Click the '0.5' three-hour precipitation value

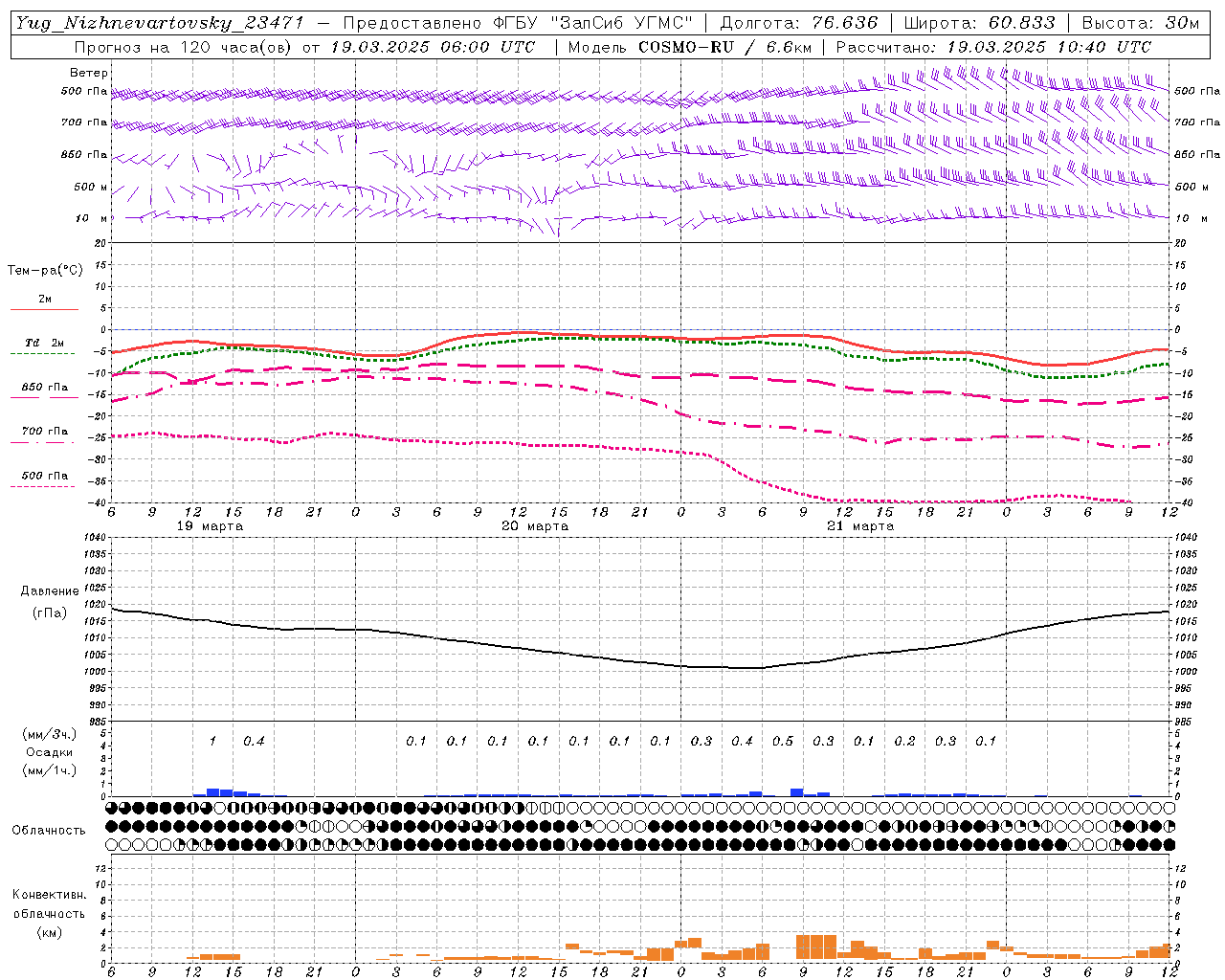[x=783, y=741]
